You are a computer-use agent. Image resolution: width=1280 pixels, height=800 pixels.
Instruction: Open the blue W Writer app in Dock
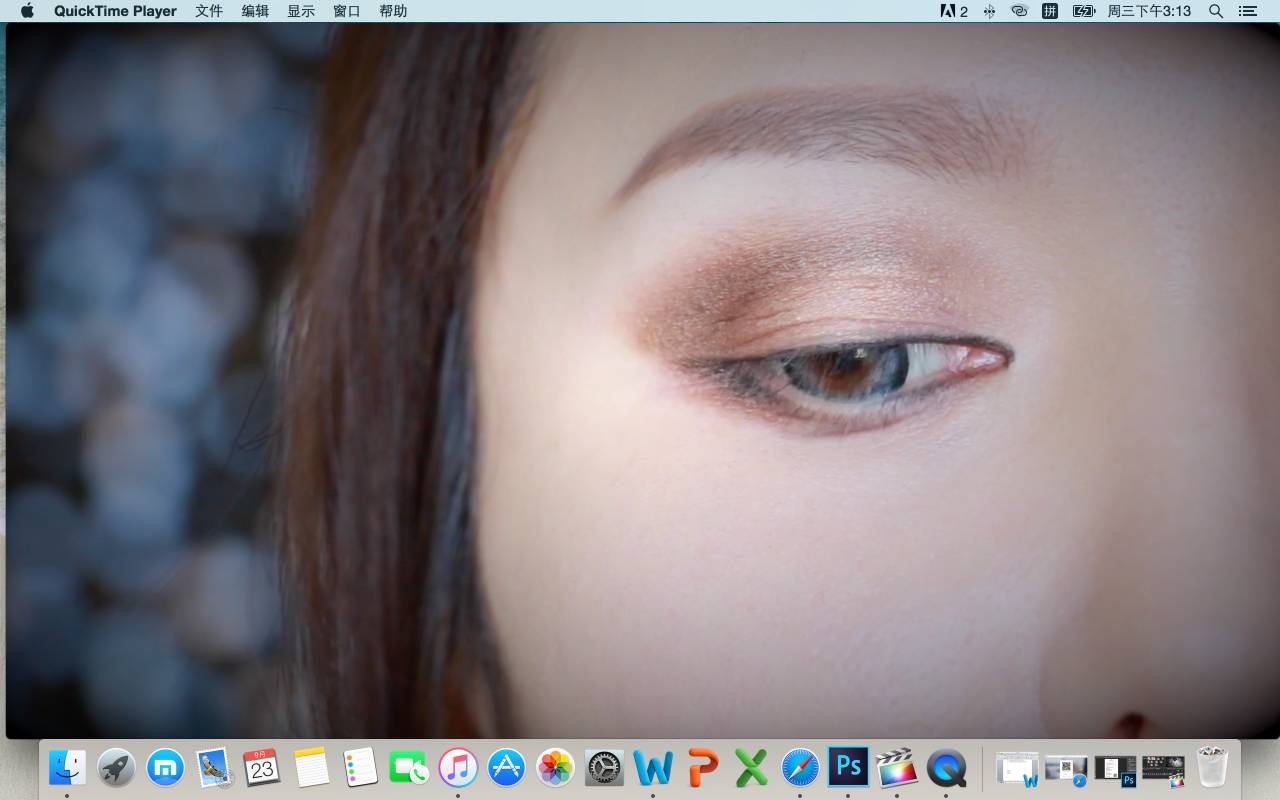[653, 768]
